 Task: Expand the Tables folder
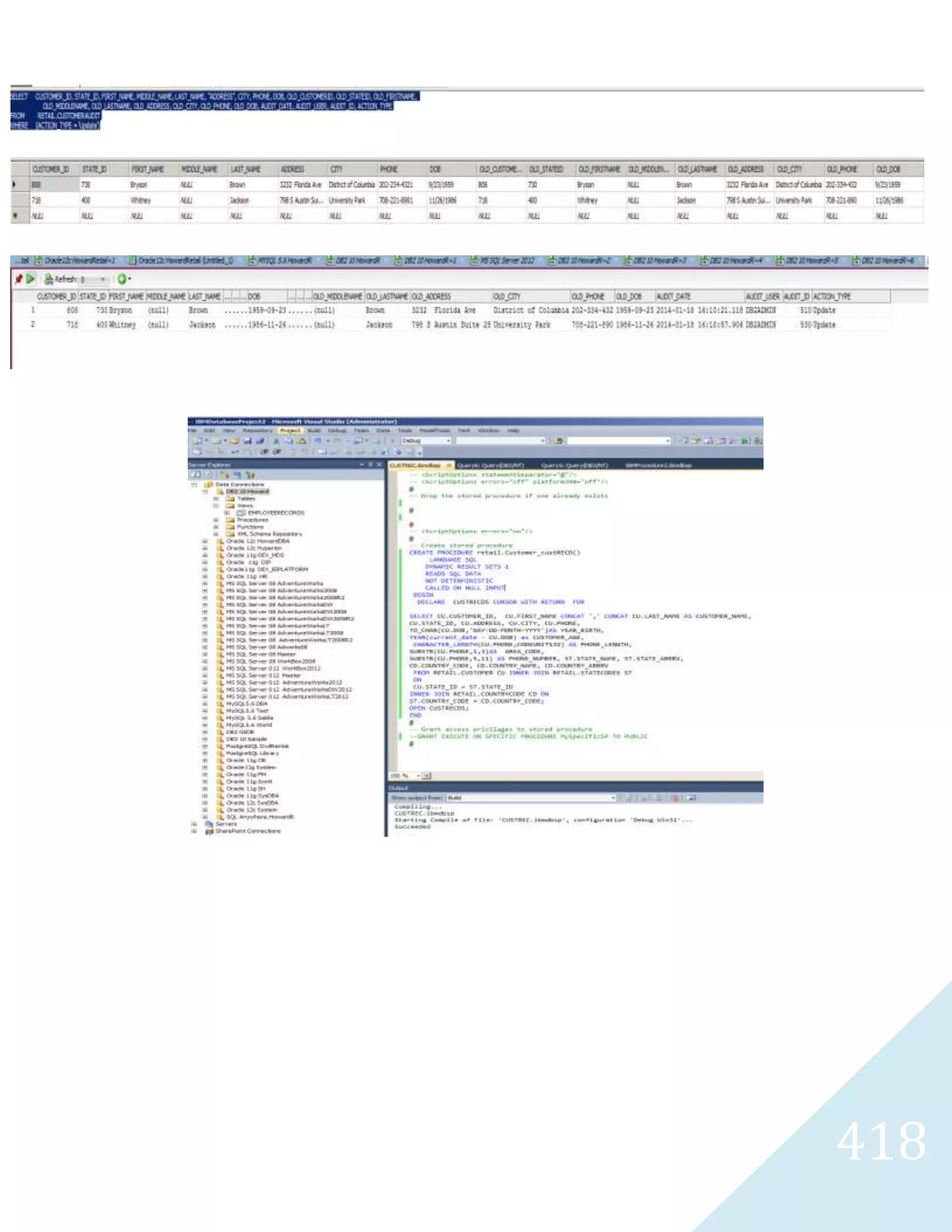click(216, 499)
